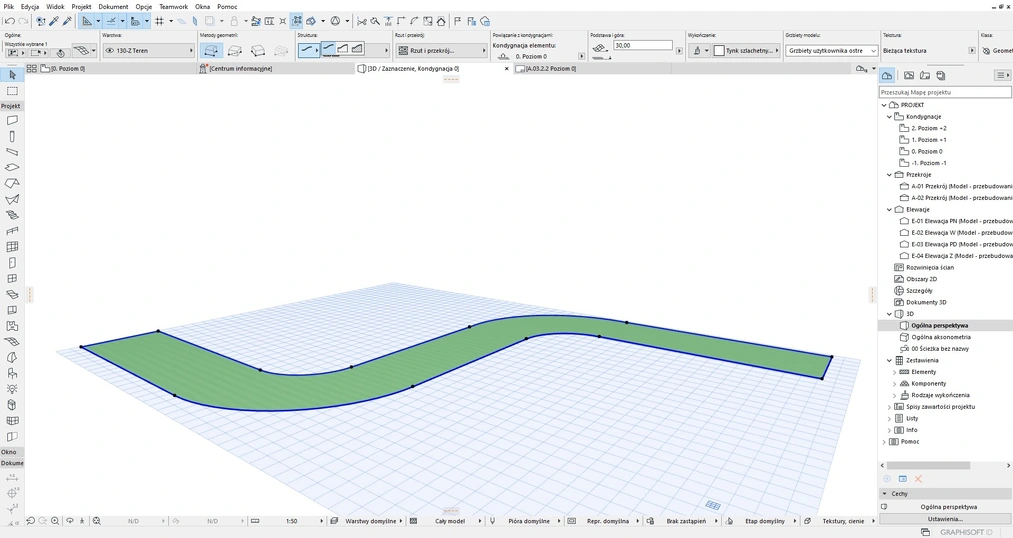Viewport: 1013px width, 538px height.
Task: Open the Dokument menu
Action: click(113, 6)
